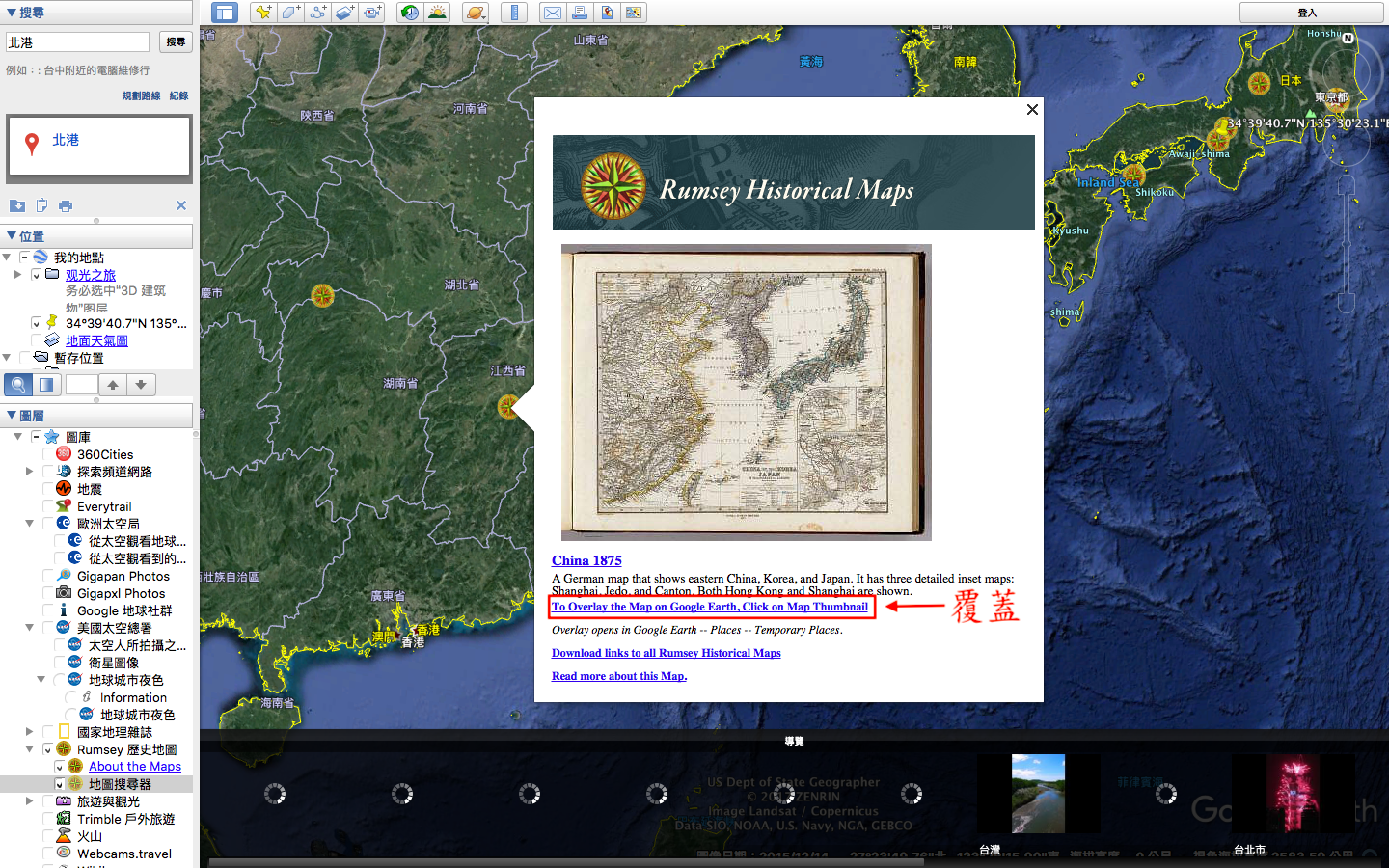Collapse 歐洲太空局 layer group
The width and height of the screenshot is (1389, 868).
click(x=29, y=524)
